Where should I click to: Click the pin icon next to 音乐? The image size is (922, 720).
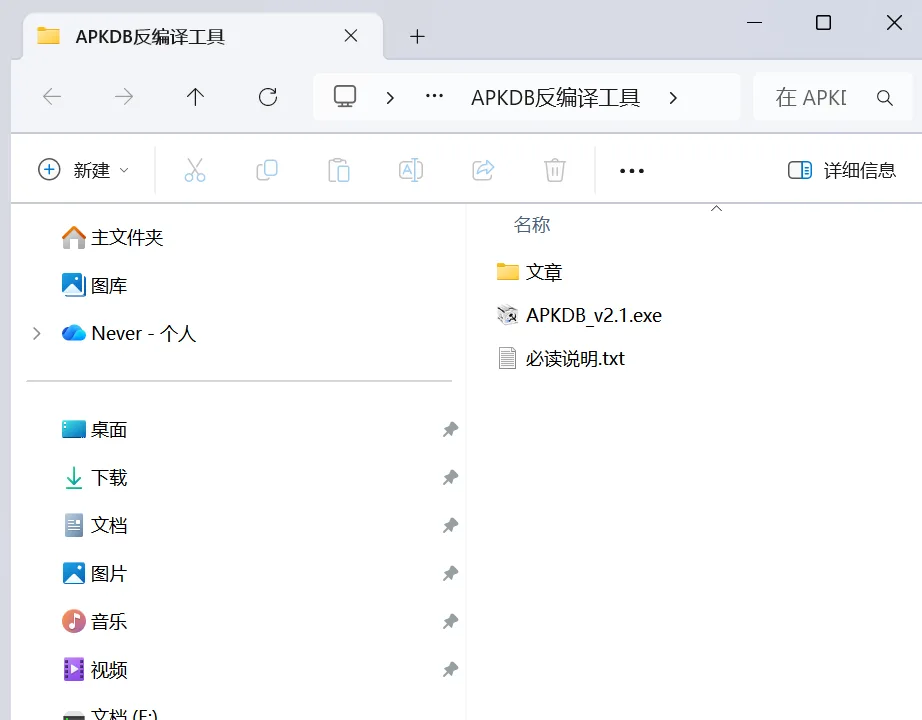click(450, 621)
